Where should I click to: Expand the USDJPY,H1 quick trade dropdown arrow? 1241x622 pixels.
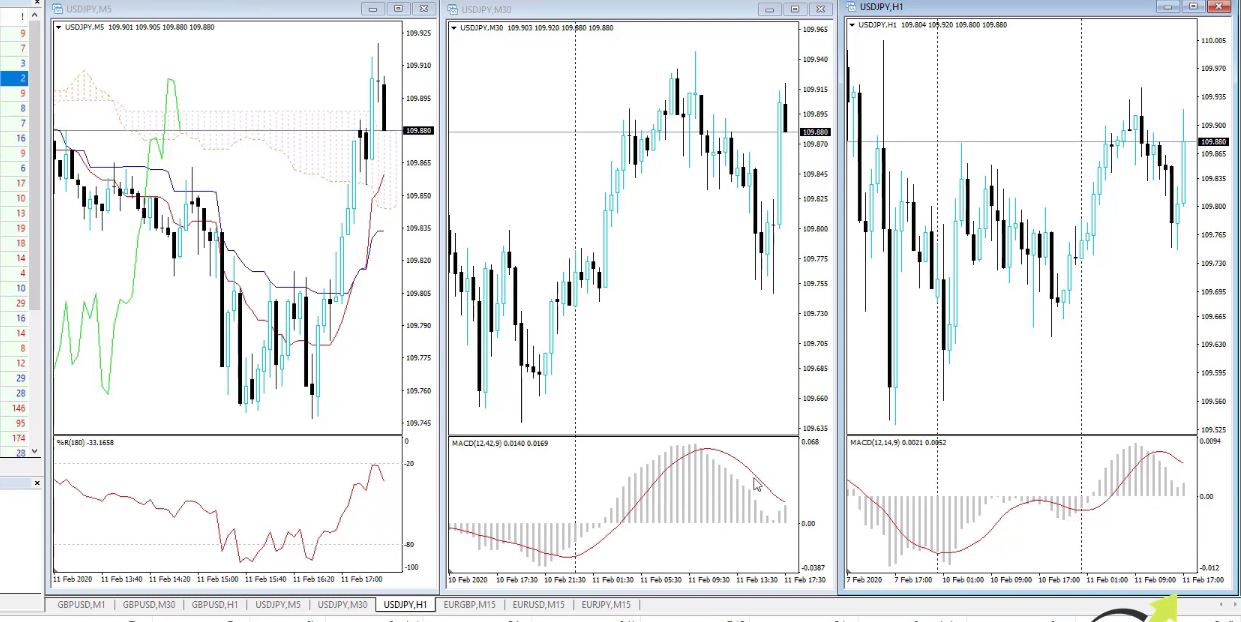coord(852,25)
